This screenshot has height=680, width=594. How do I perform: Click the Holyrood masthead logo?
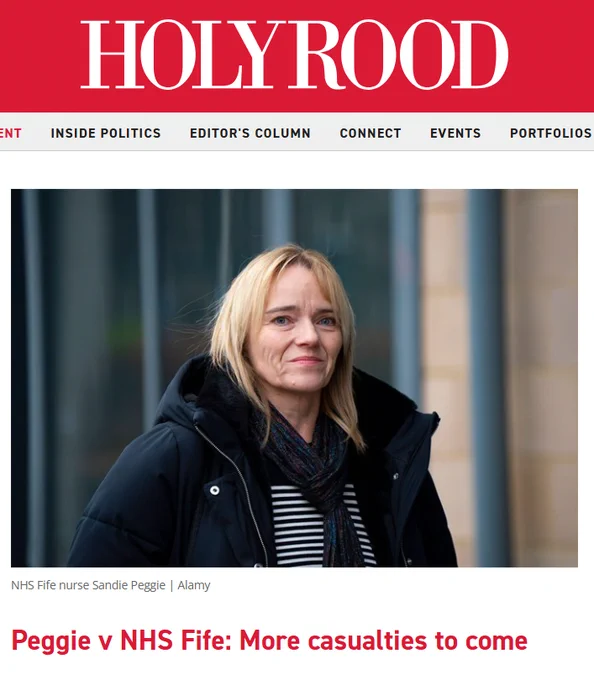pos(294,55)
